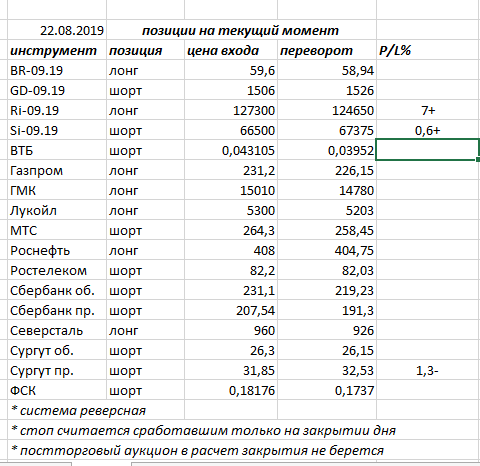The height and width of the screenshot is (466, 480).
Task: Select the Роснефть instrument cell
Action: (x=57, y=250)
